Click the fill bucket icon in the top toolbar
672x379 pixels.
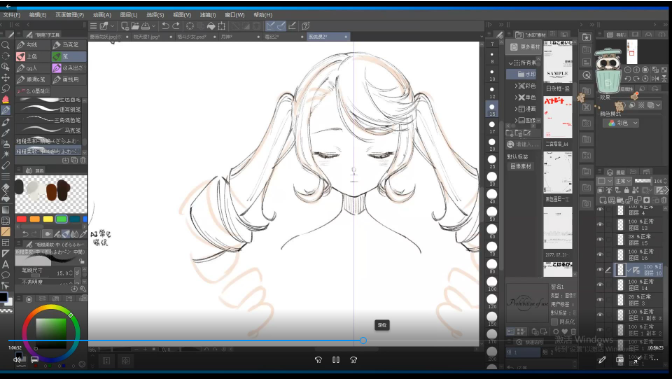211,26
